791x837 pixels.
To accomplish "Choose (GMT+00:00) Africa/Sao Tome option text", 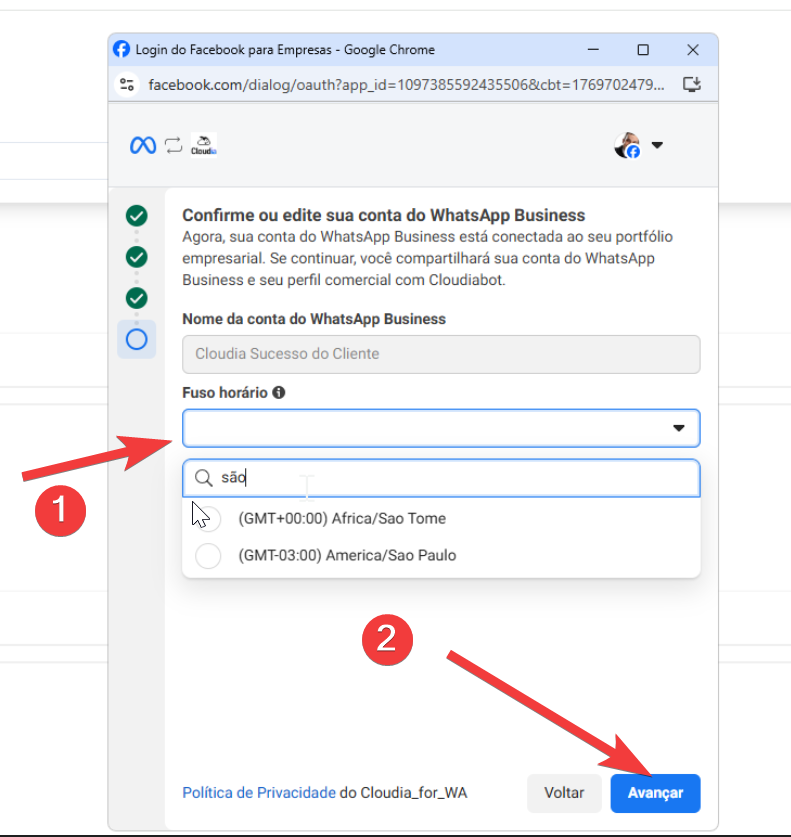I will click(x=342, y=518).
